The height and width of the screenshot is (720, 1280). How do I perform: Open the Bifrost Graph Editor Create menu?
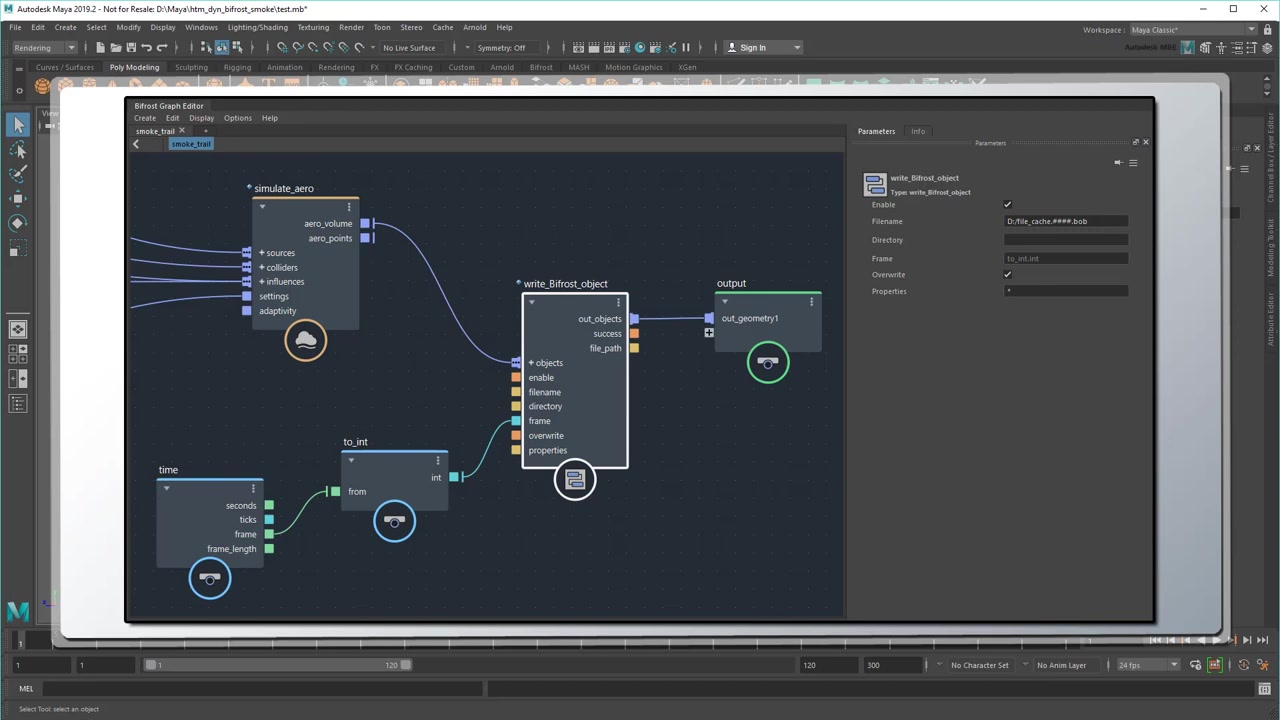pyautogui.click(x=145, y=118)
